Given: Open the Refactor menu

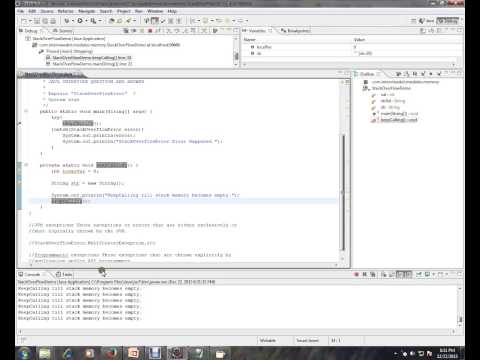Looking at the screenshot, I should pos(65,11).
